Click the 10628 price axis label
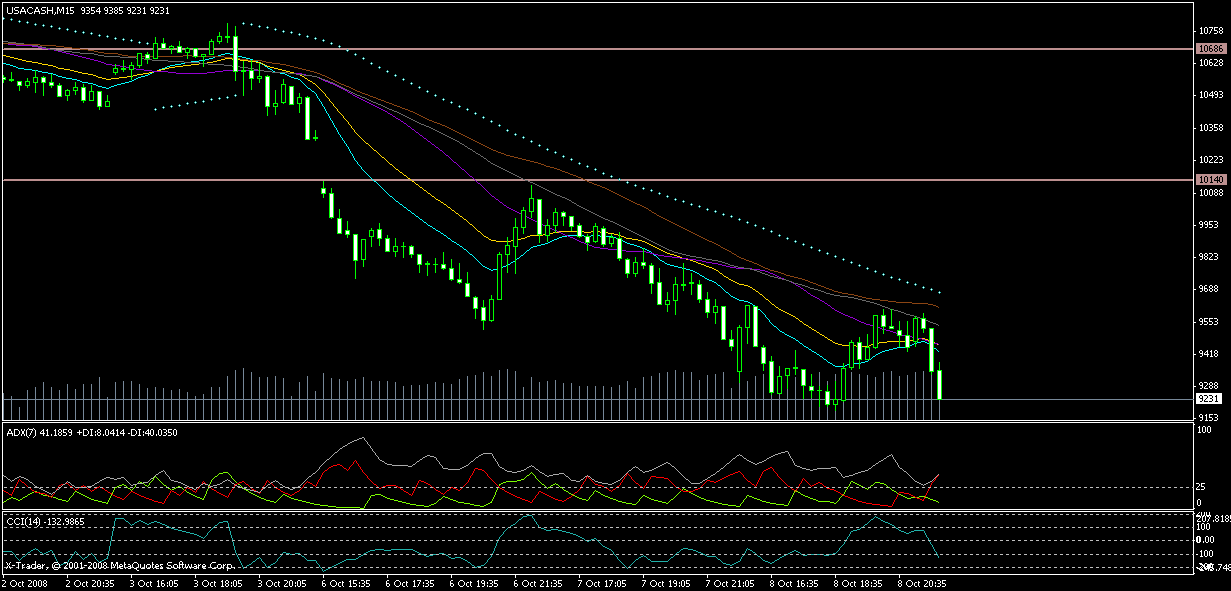This screenshot has width=1231, height=591. (1211, 63)
